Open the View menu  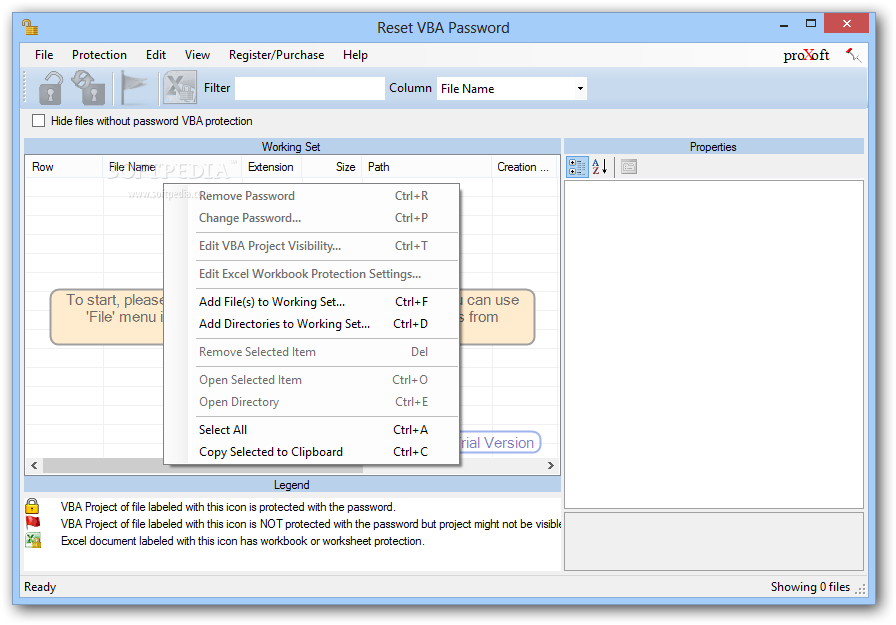tap(197, 55)
